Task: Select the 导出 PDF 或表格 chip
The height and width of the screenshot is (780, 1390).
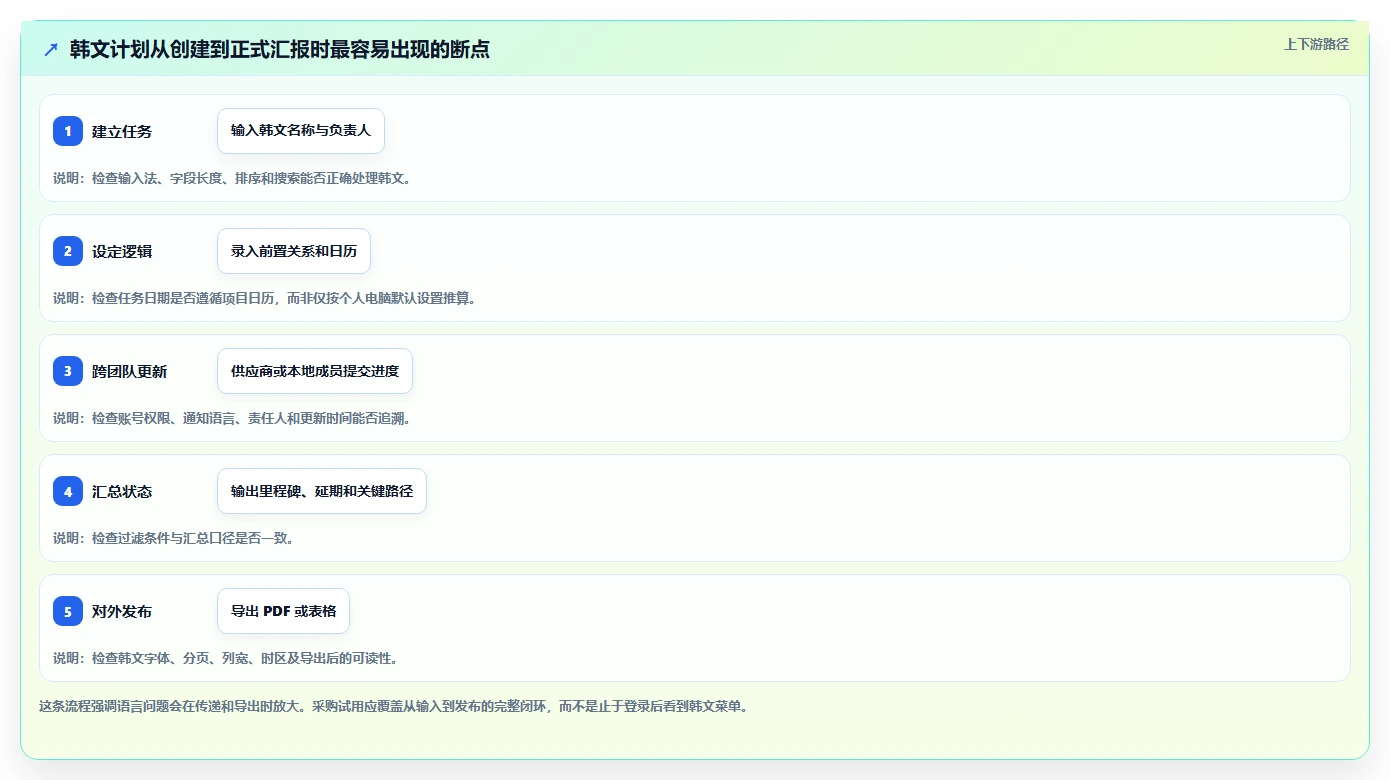Action: [283, 611]
